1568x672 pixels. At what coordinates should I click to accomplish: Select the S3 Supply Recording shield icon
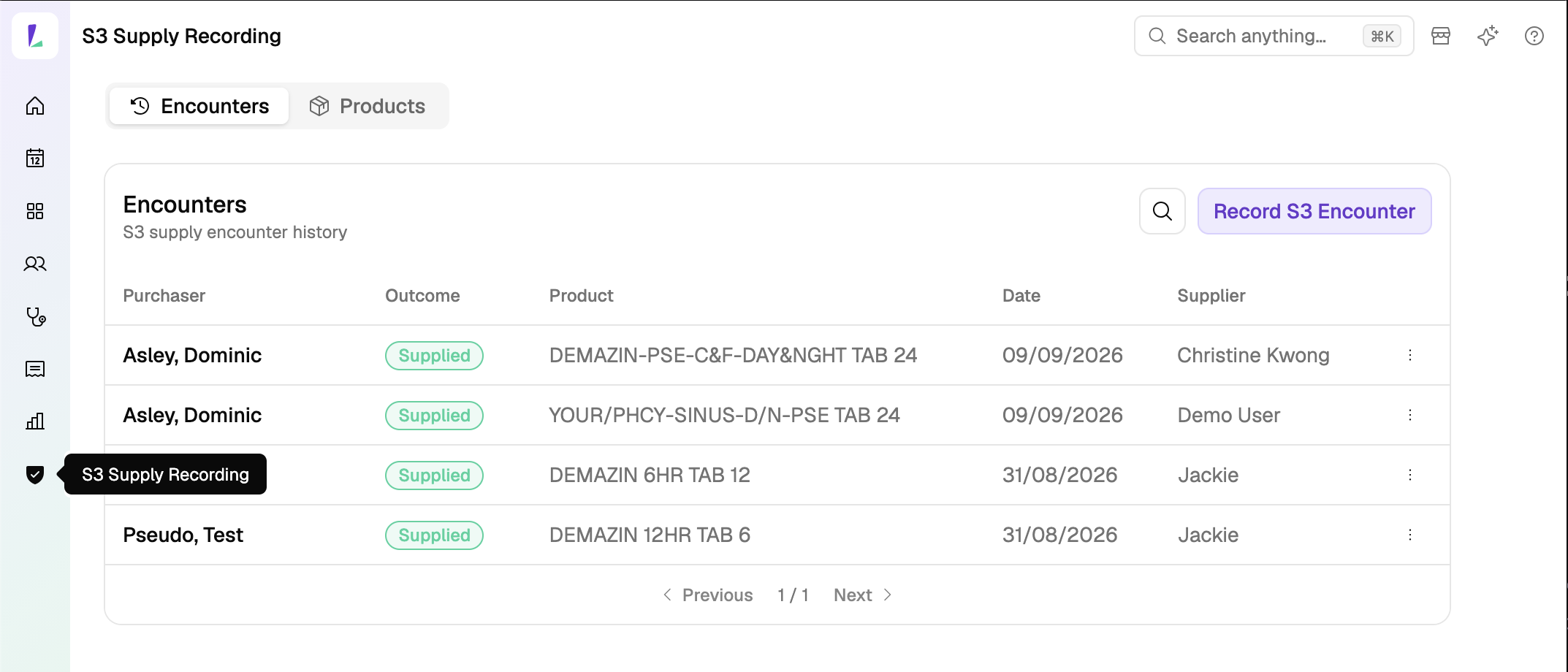click(x=35, y=475)
